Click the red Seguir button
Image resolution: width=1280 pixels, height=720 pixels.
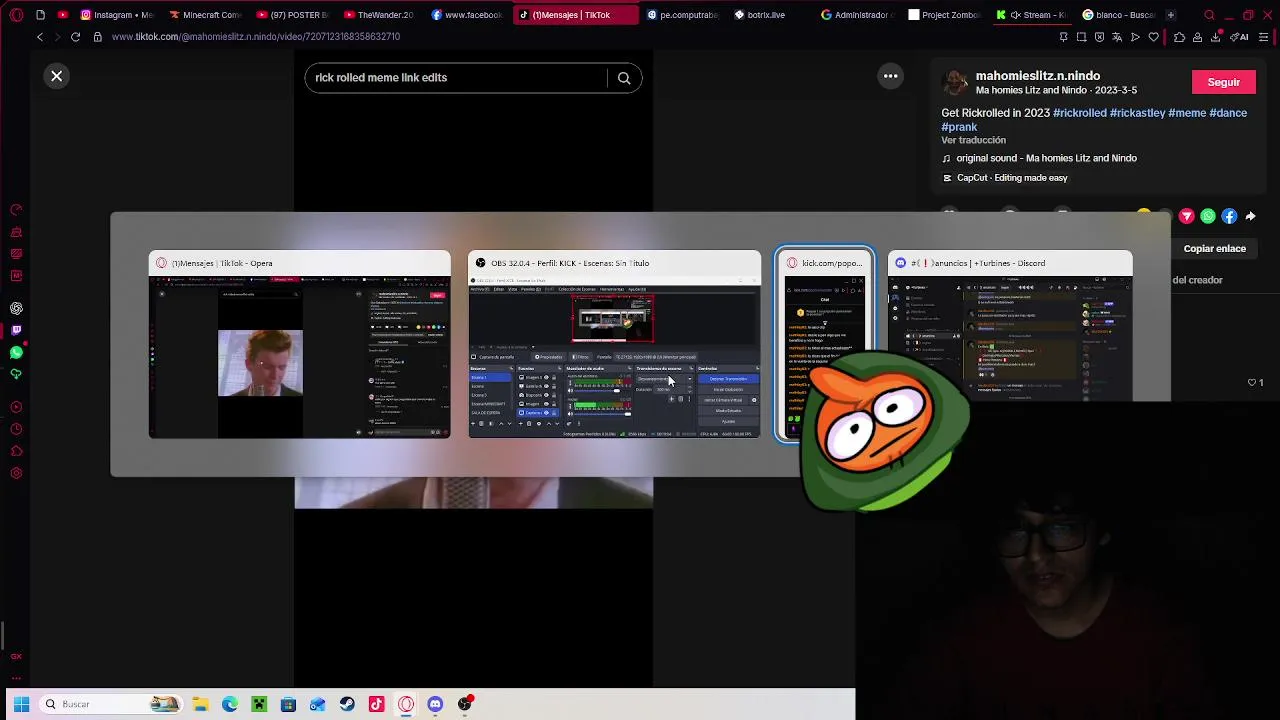pyautogui.click(x=1223, y=82)
